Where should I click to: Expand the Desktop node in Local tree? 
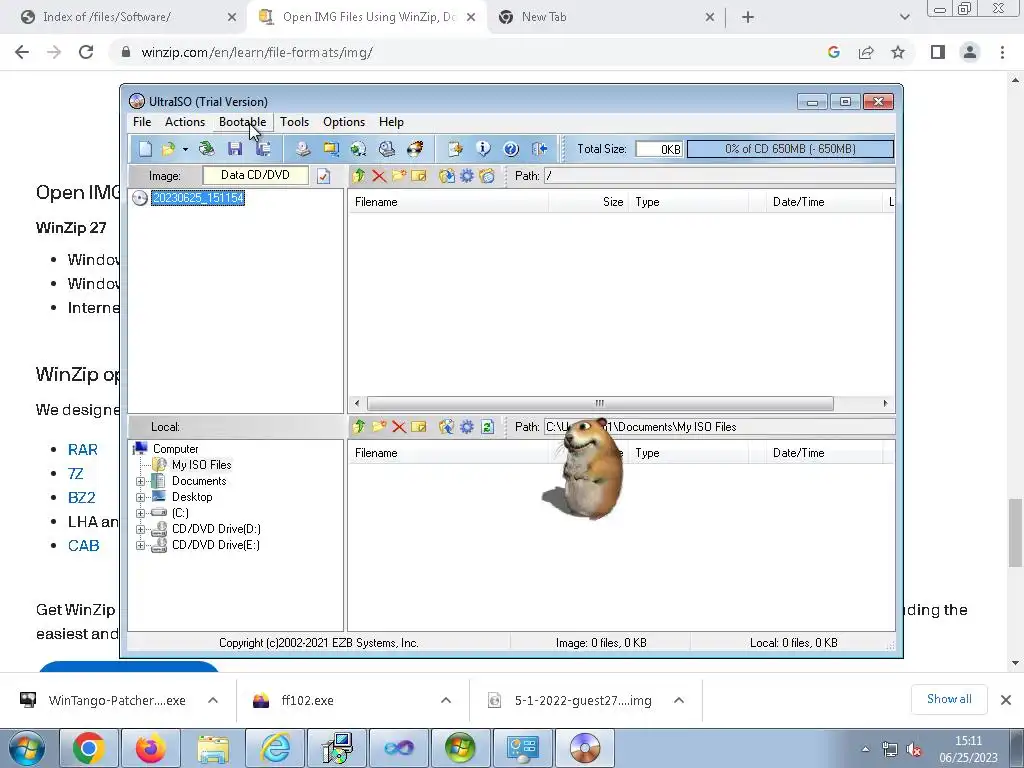140,497
